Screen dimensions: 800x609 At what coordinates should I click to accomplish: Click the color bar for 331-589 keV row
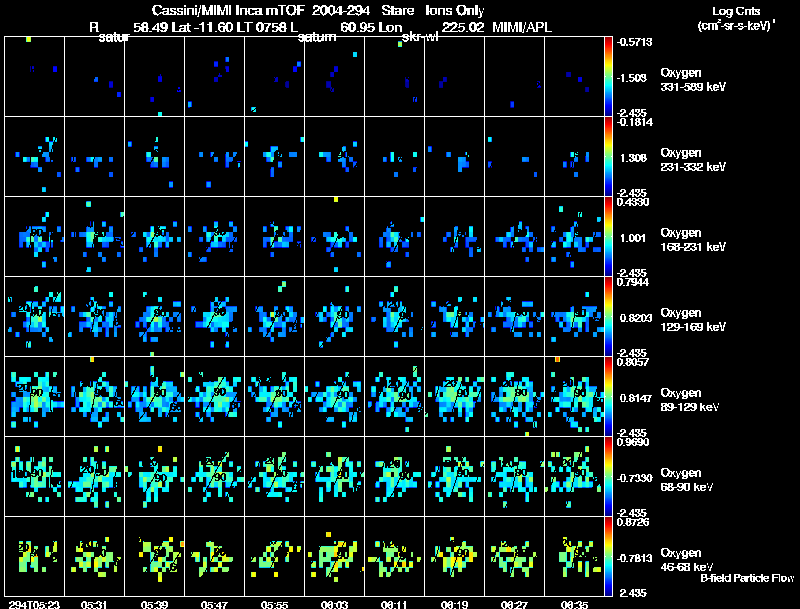(608, 77)
